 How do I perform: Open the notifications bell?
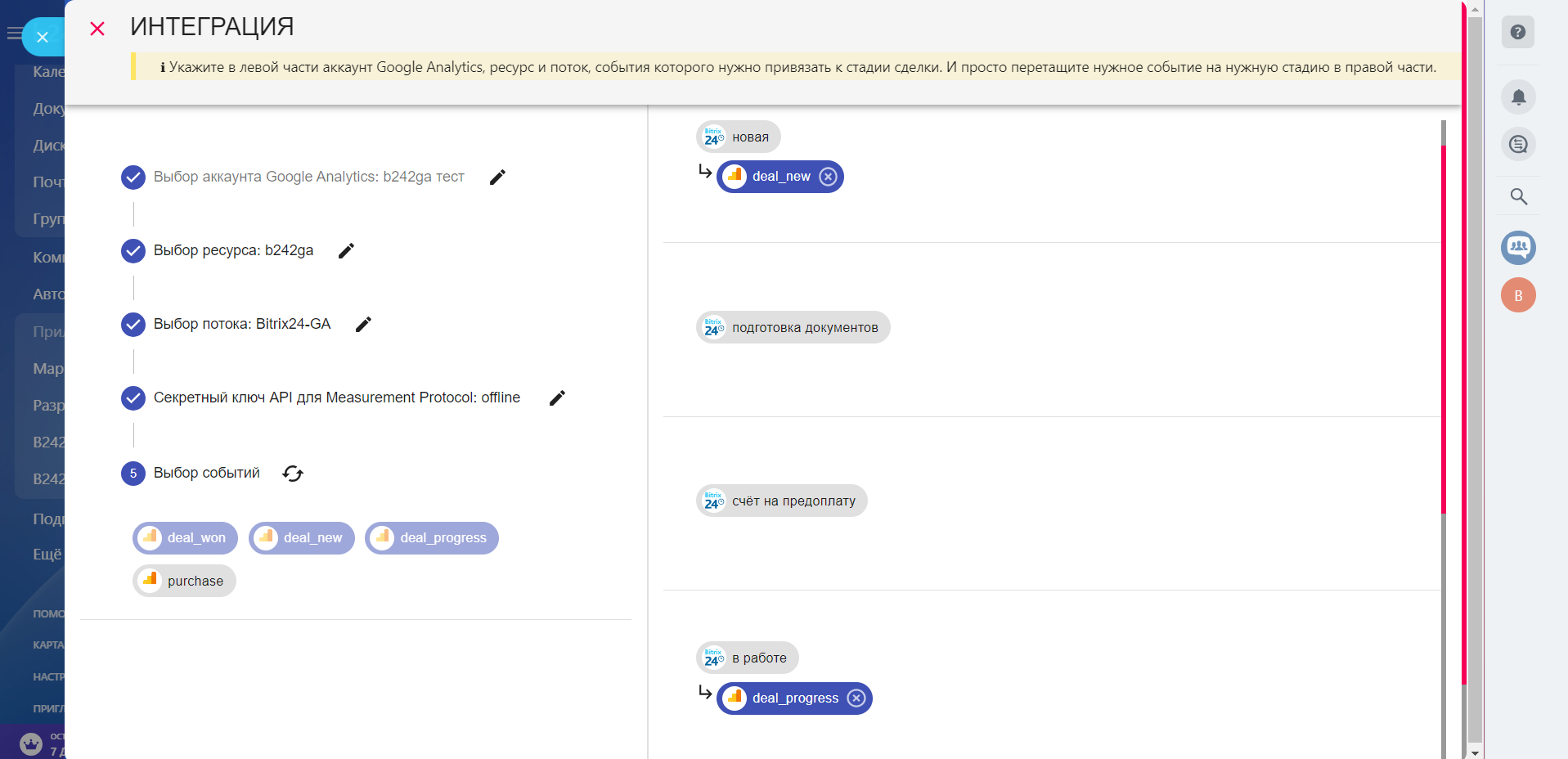1518,97
